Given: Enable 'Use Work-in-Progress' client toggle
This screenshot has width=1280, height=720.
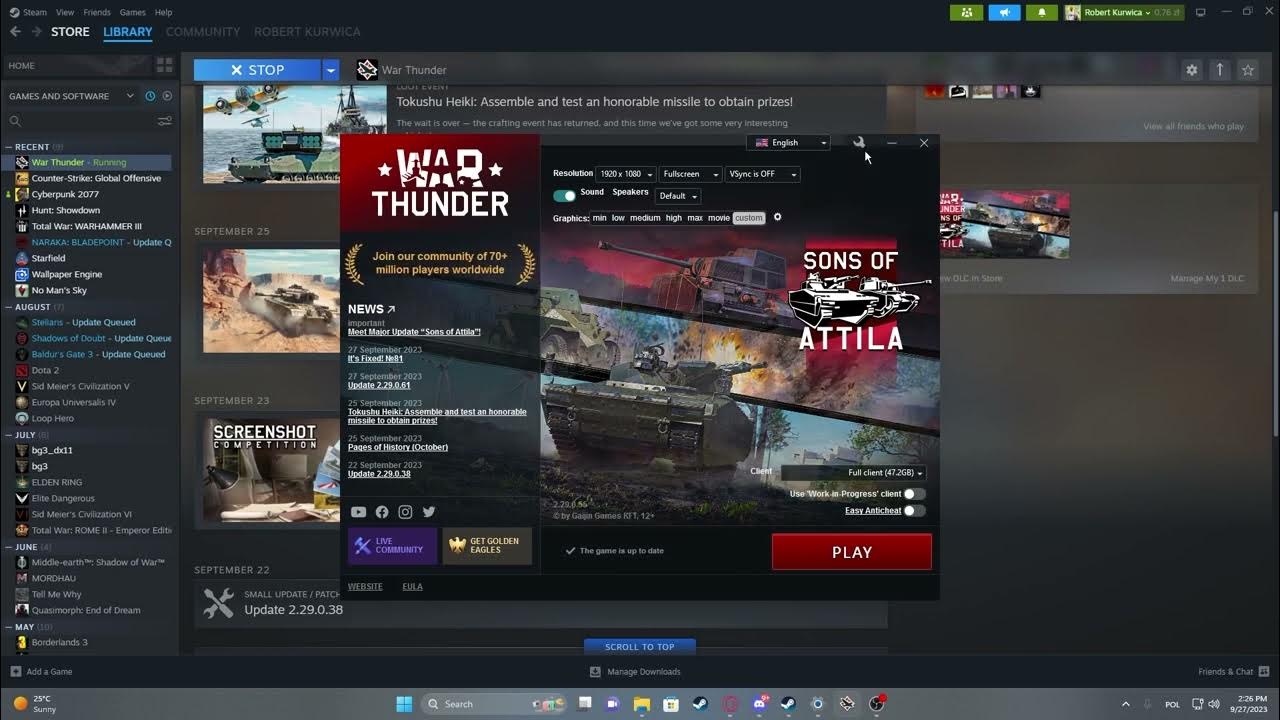Looking at the screenshot, I should pyautogui.click(x=910, y=493).
